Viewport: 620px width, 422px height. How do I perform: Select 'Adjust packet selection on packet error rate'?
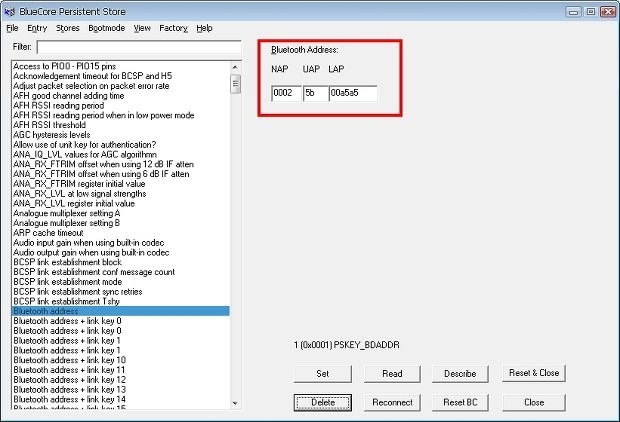click(x=121, y=86)
